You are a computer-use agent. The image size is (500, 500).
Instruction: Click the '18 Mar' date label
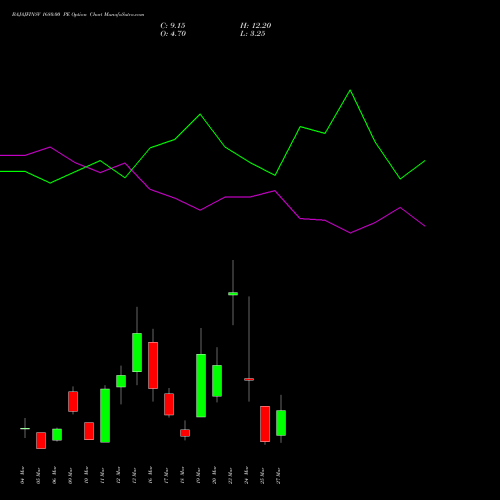point(182,475)
